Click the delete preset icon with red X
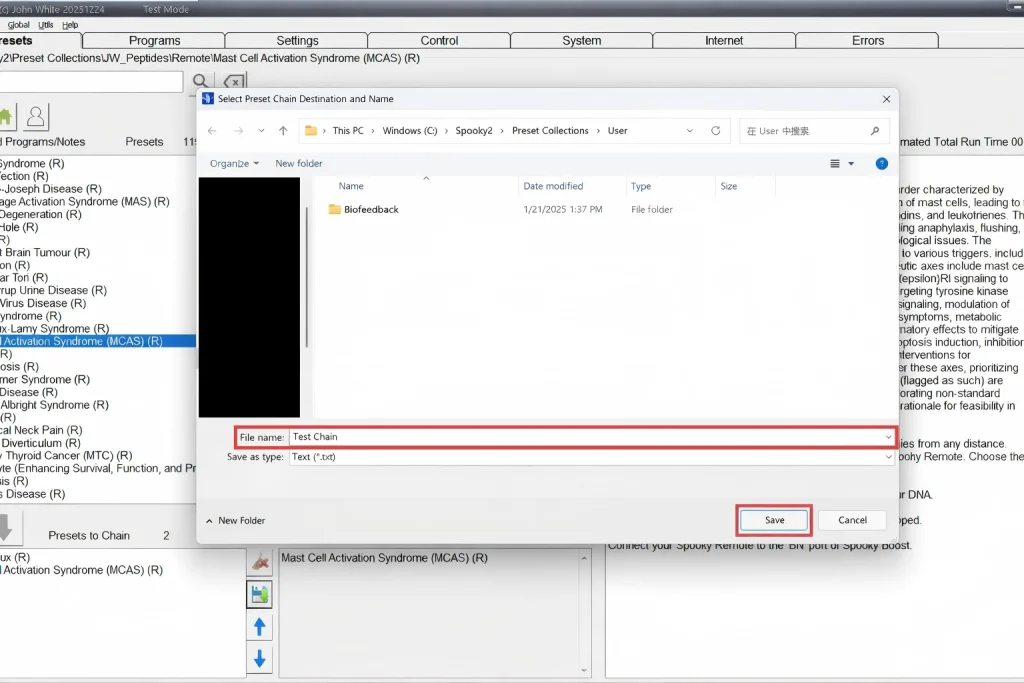 (x=260, y=562)
